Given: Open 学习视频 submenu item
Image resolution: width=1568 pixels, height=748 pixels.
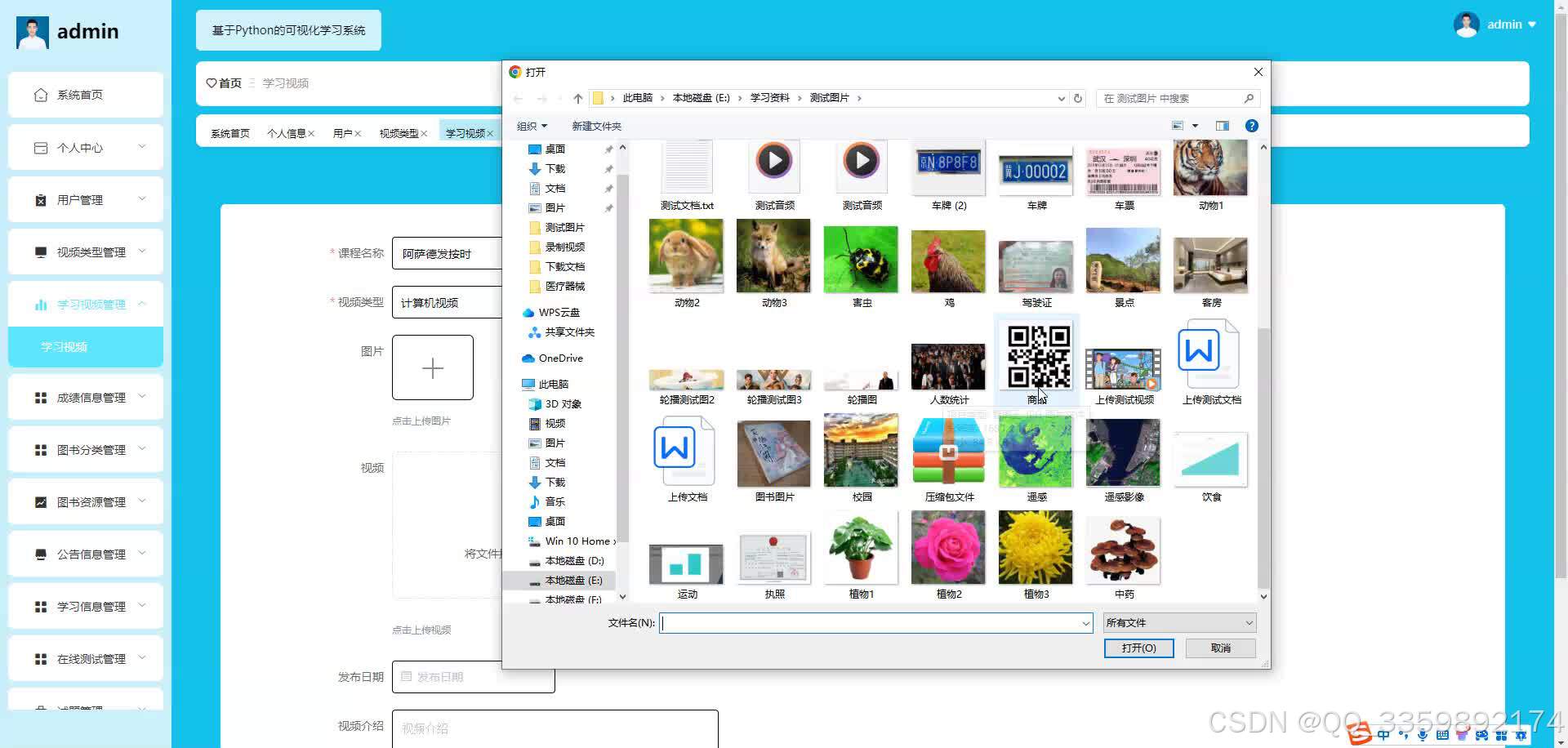Looking at the screenshot, I should (x=86, y=347).
